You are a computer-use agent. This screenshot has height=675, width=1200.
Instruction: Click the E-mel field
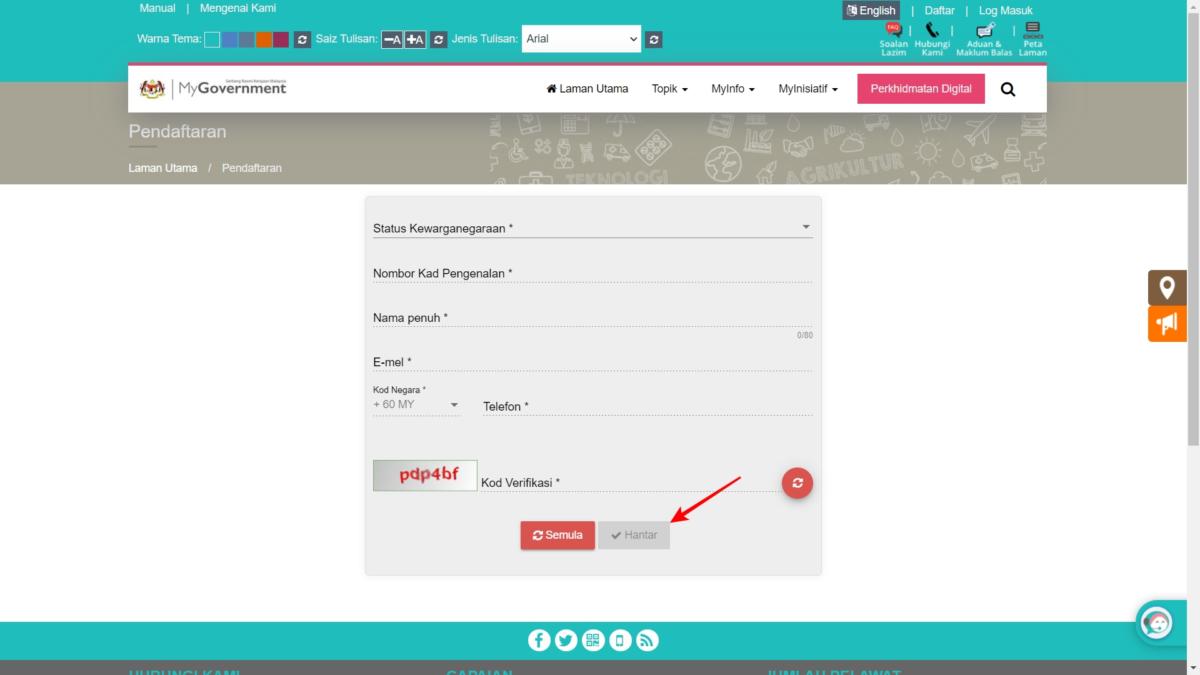click(x=592, y=362)
